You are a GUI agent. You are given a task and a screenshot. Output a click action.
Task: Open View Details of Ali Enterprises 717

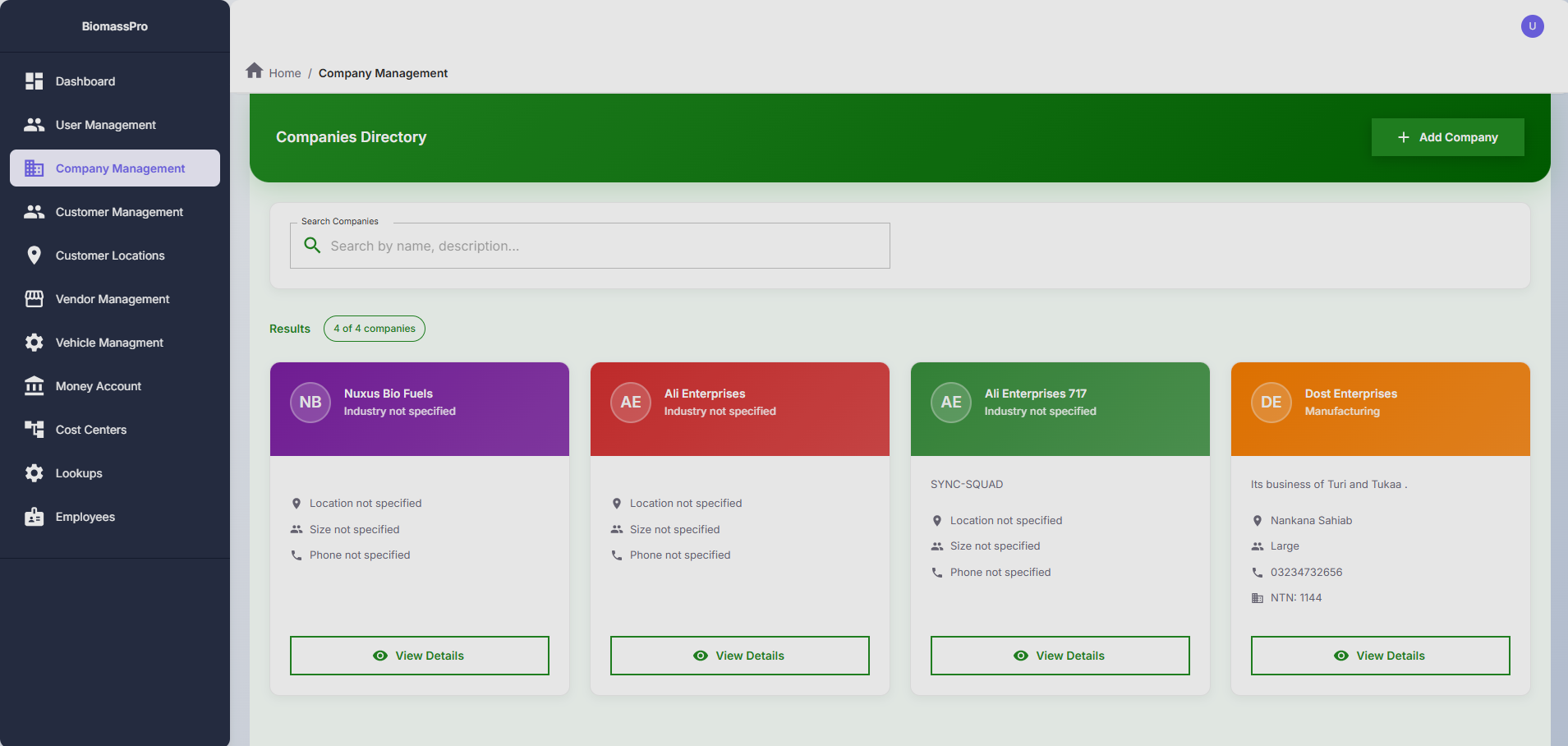[x=1060, y=656]
